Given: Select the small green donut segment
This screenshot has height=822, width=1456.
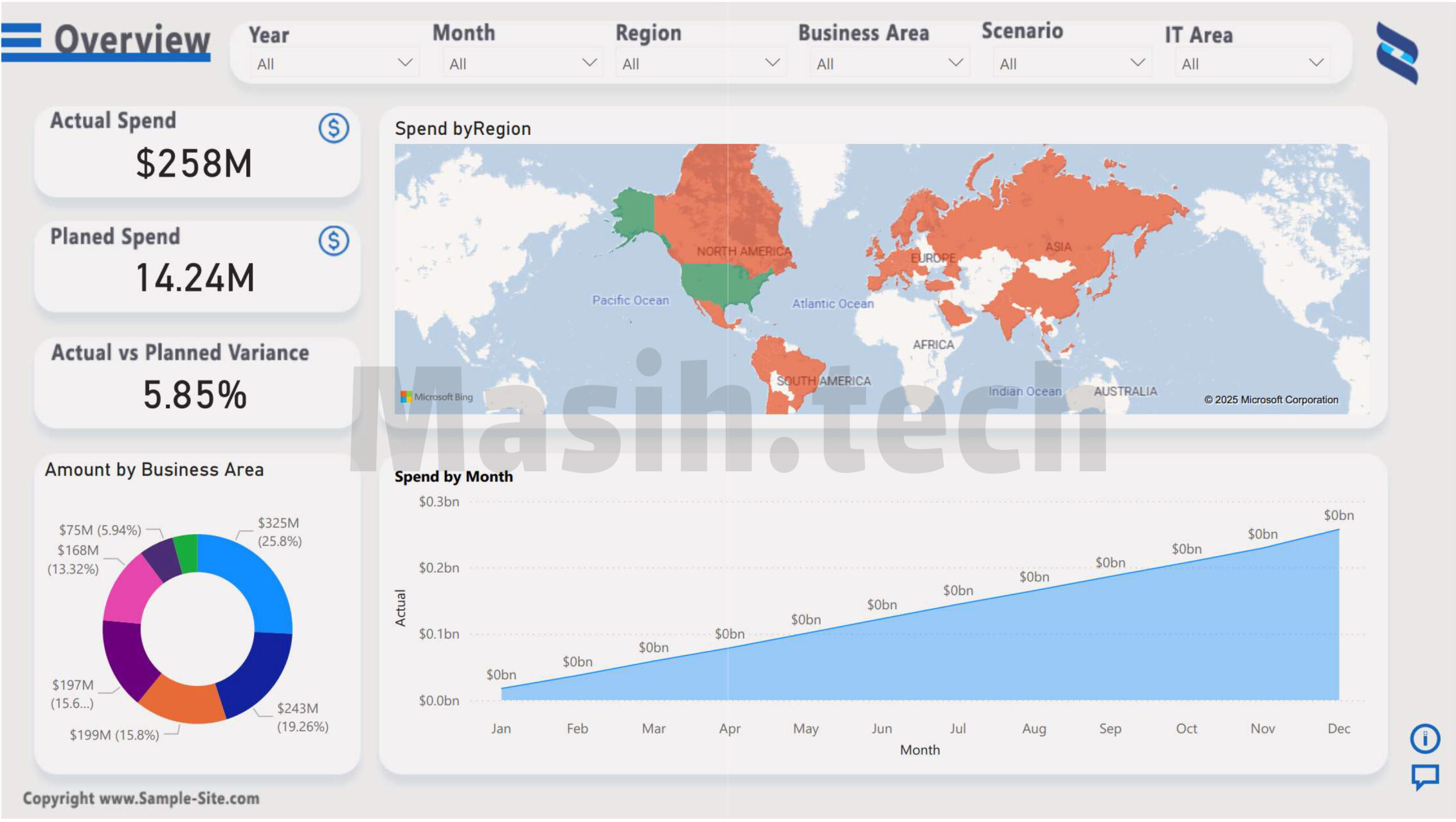Looking at the screenshot, I should [187, 553].
